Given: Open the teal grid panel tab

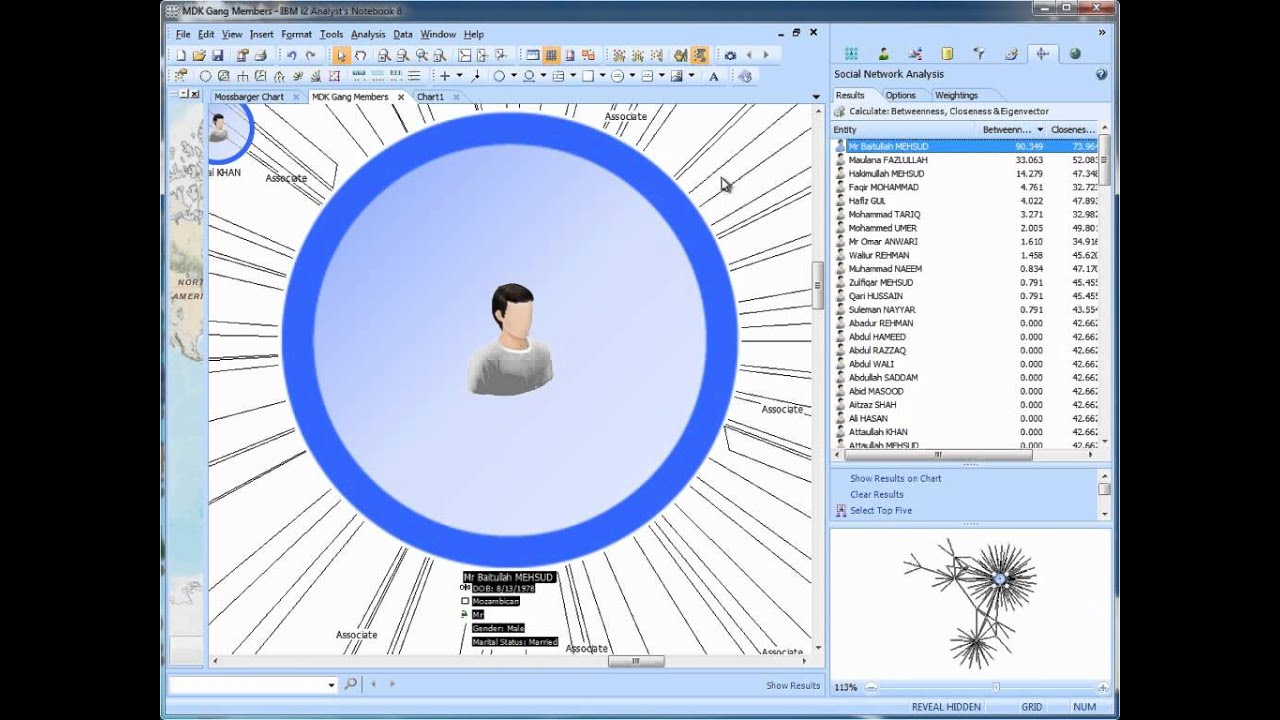Looking at the screenshot, I should 851,54.
